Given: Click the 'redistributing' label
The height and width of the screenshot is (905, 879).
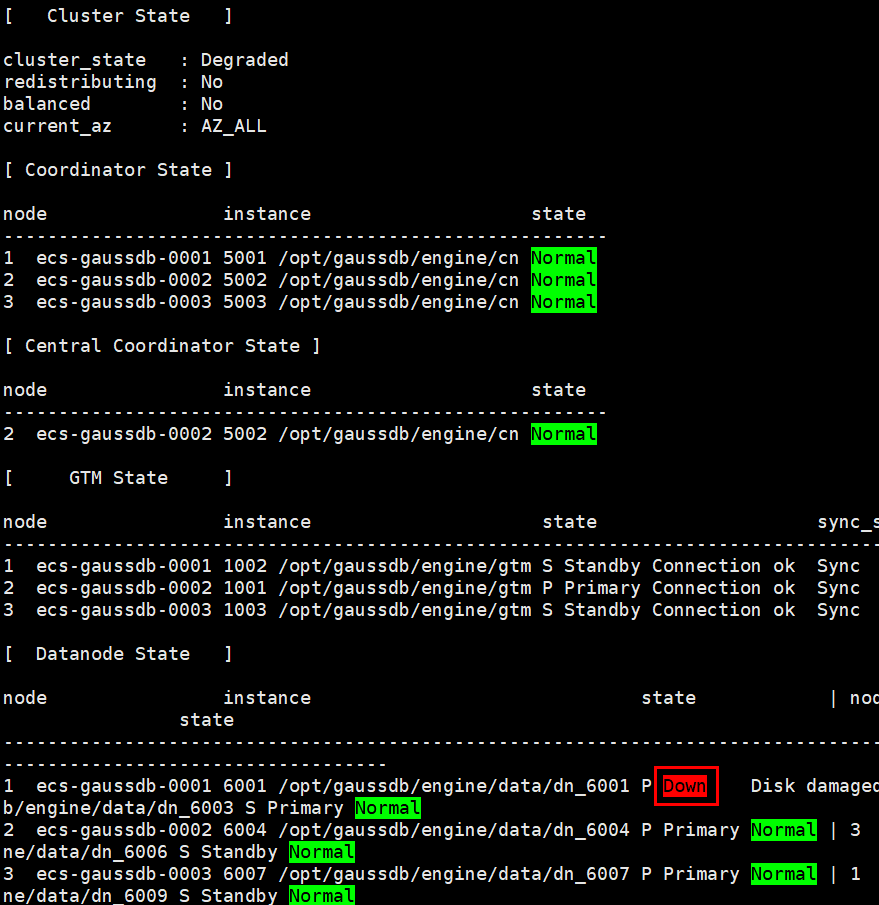Looking at the screenshot, I should [x=80, y=82].
